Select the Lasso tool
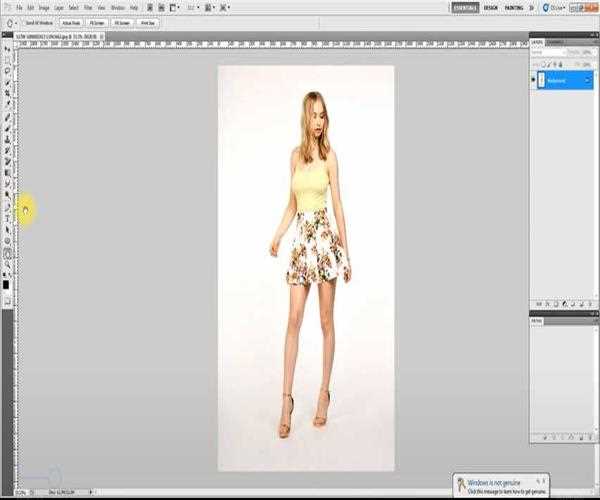Screen dimensions: 600x500 pyautogui.click(x=7, y=70)
